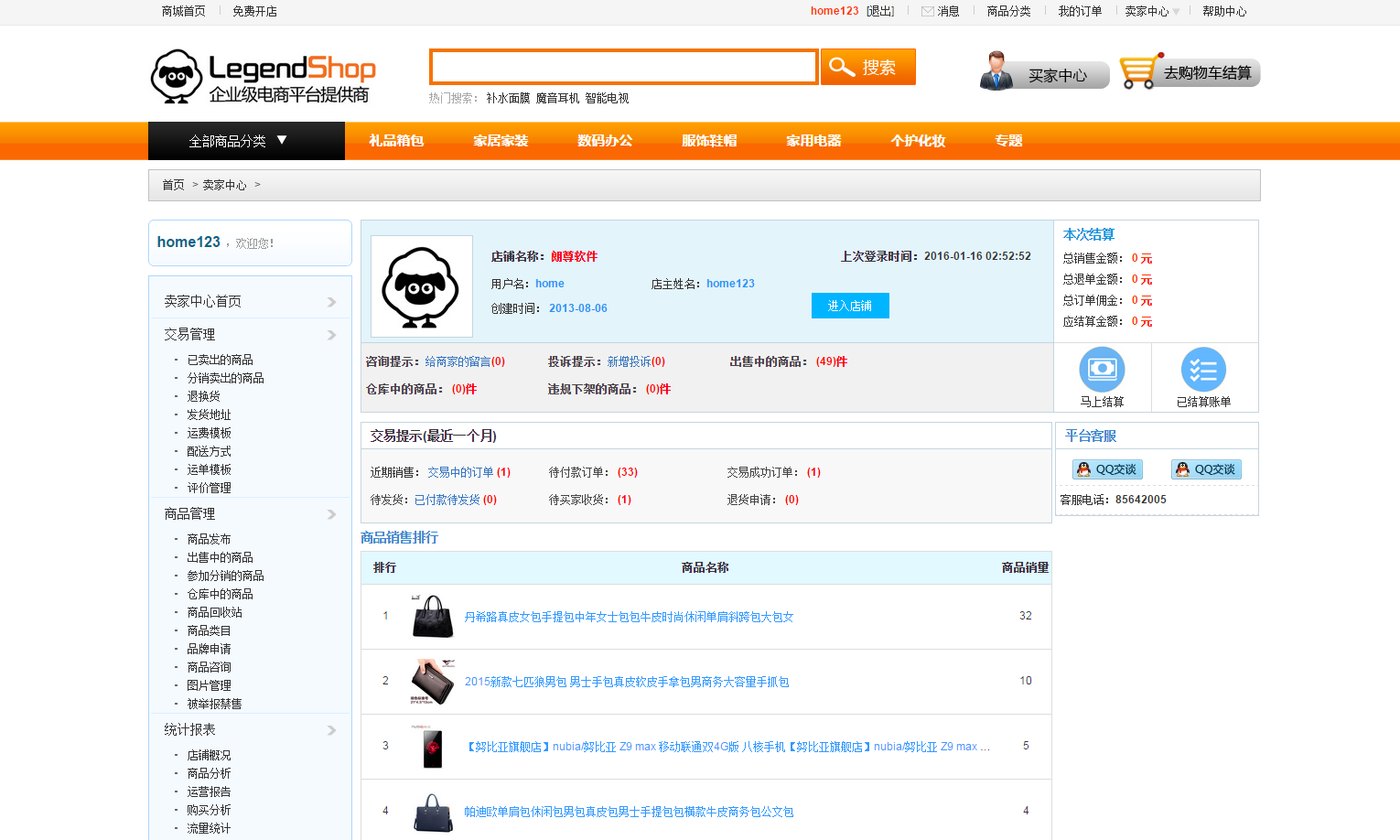
Task: Open 帮助中心 in the top bar
Action: 1224,11
